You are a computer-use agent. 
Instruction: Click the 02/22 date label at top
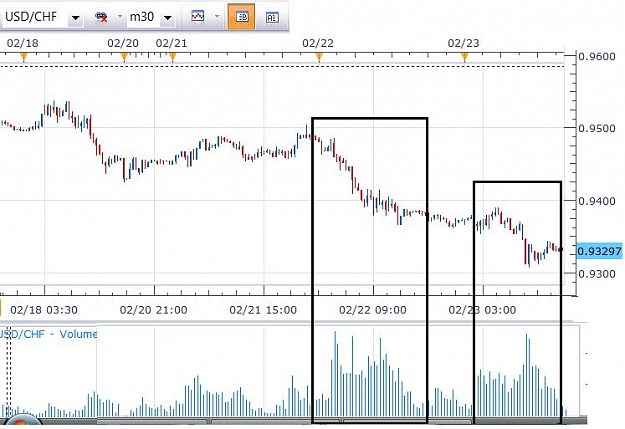[318, 43]
